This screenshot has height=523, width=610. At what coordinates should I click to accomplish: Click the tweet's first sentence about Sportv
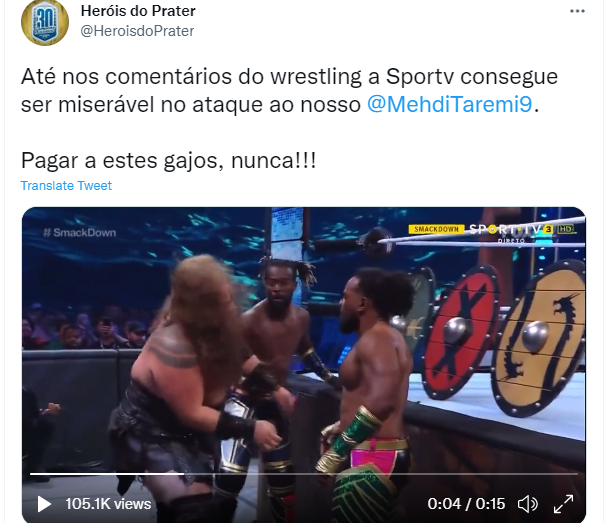(289, 90)
